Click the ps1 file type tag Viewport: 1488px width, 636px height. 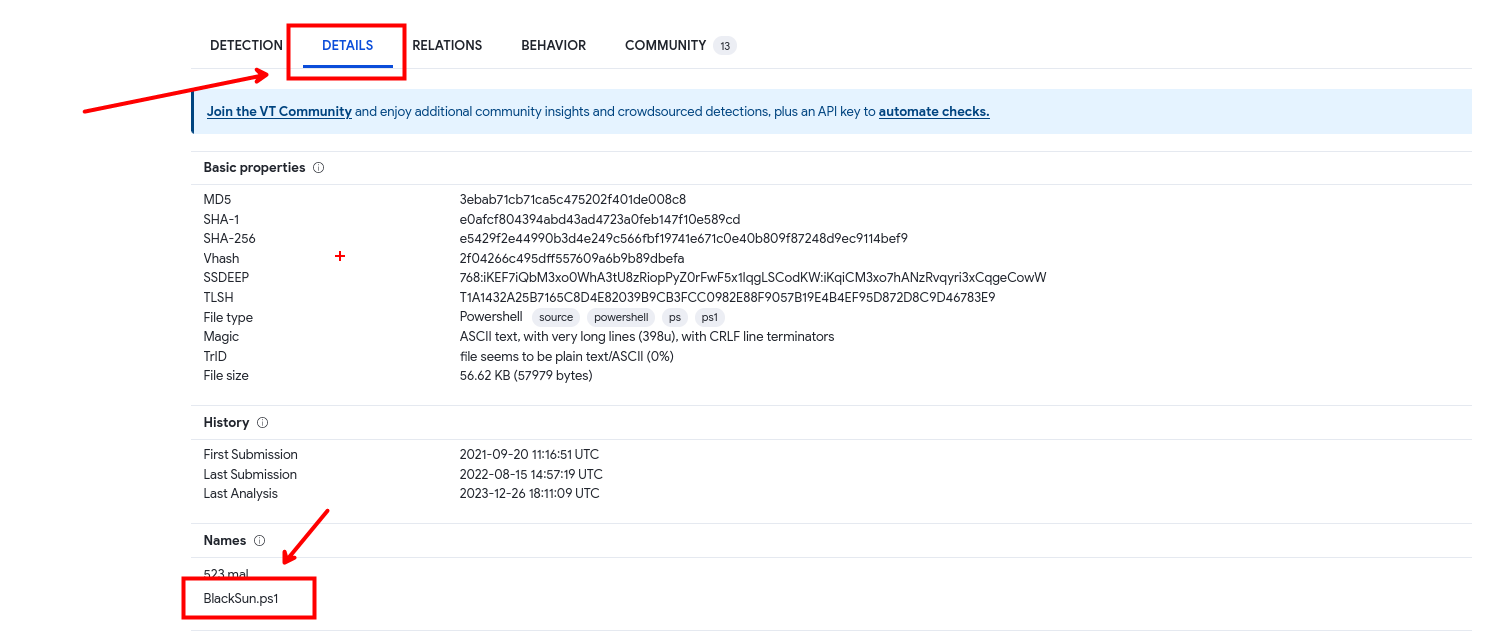point(709,318)
